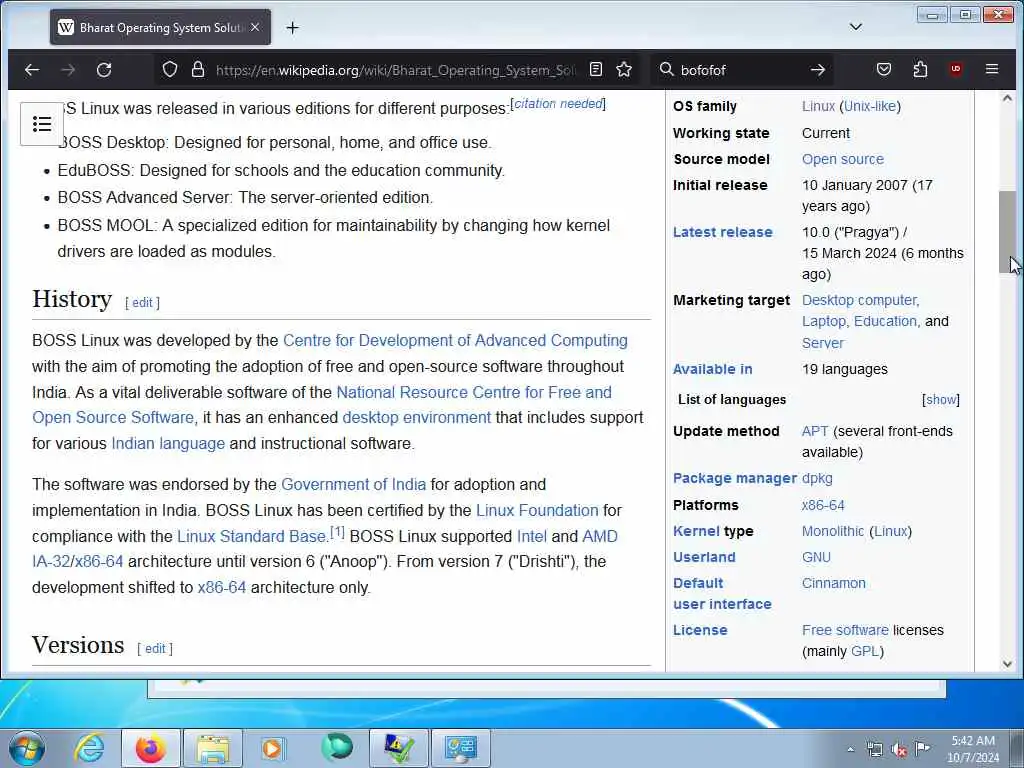Expand the List of languages with show

point(941,400)
